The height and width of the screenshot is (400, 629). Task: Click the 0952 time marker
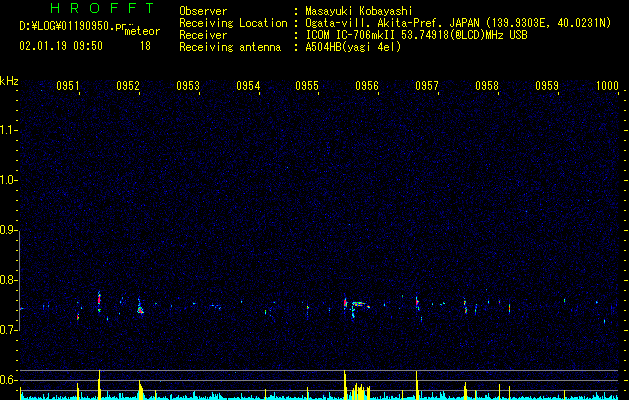pyautogui.click(x=128, y=86)
